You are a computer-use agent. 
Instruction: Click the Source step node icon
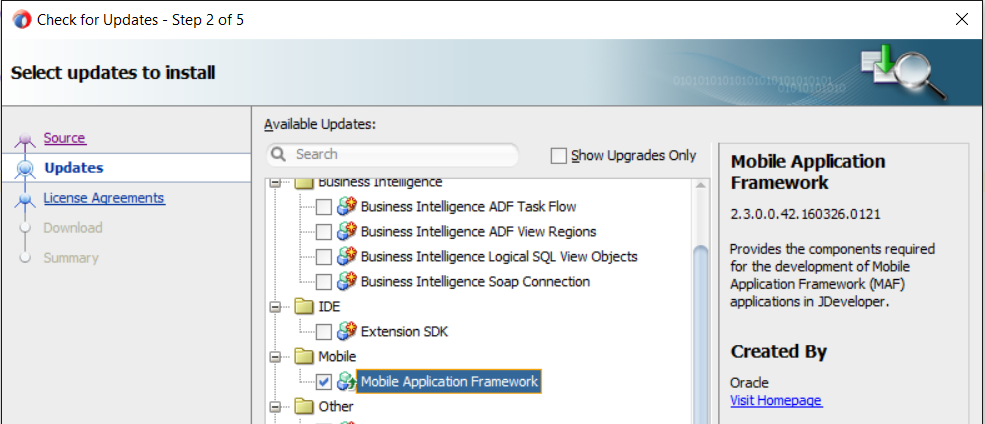(25, 139)
